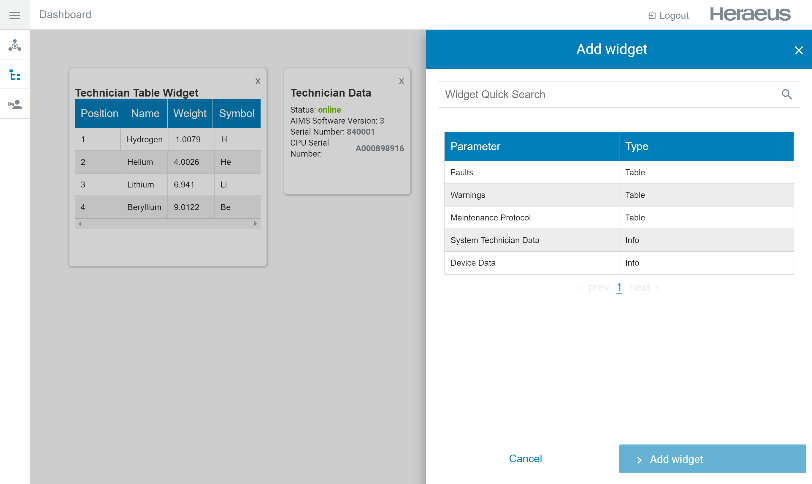Type in Widget Quick Search field

click(610, 94)
